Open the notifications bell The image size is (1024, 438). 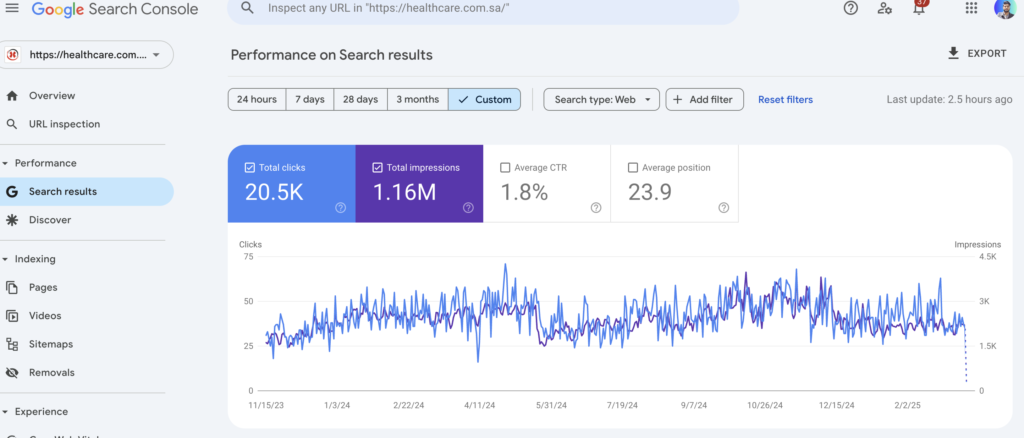[x=920, y=8]
